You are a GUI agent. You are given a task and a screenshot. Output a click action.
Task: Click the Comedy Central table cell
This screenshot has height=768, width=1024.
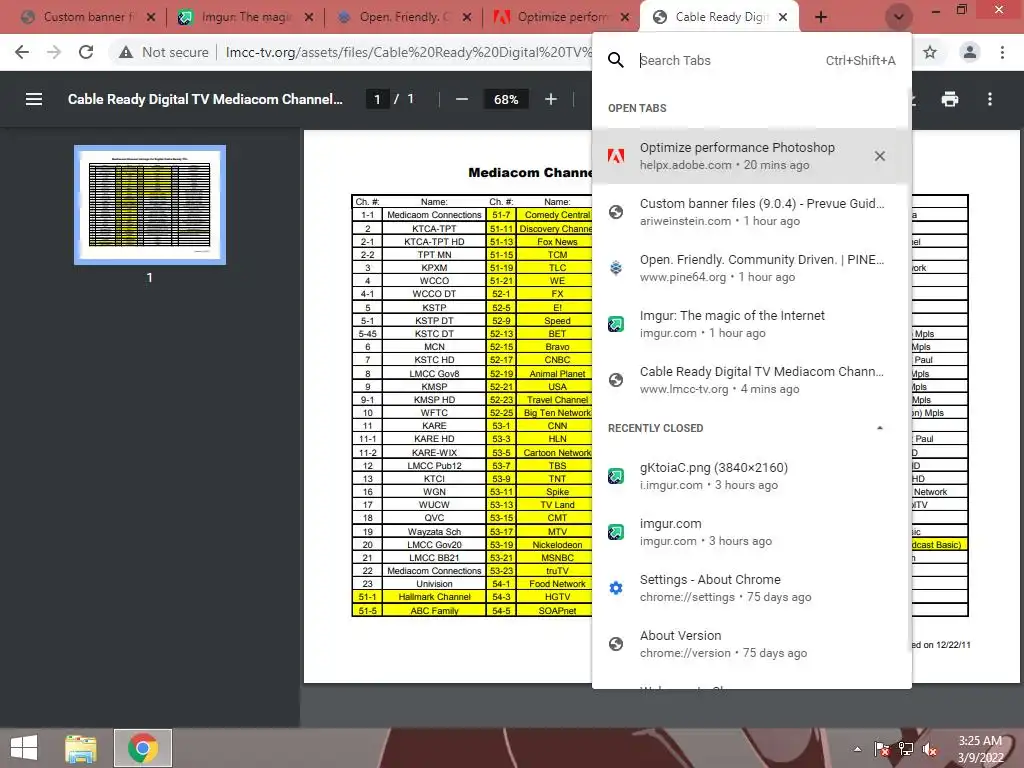pos(555,215)
